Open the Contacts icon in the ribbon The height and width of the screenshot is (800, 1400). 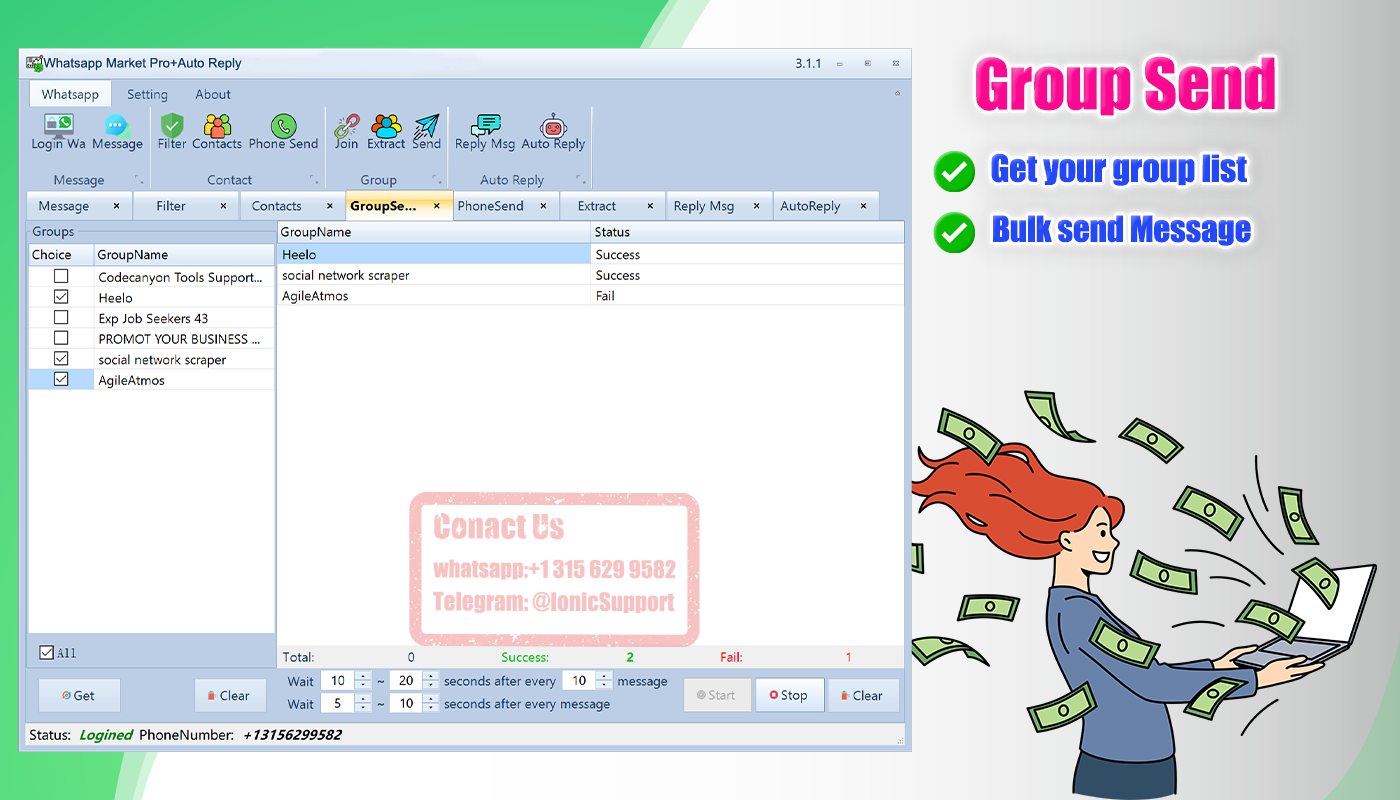tap(217, 132)
